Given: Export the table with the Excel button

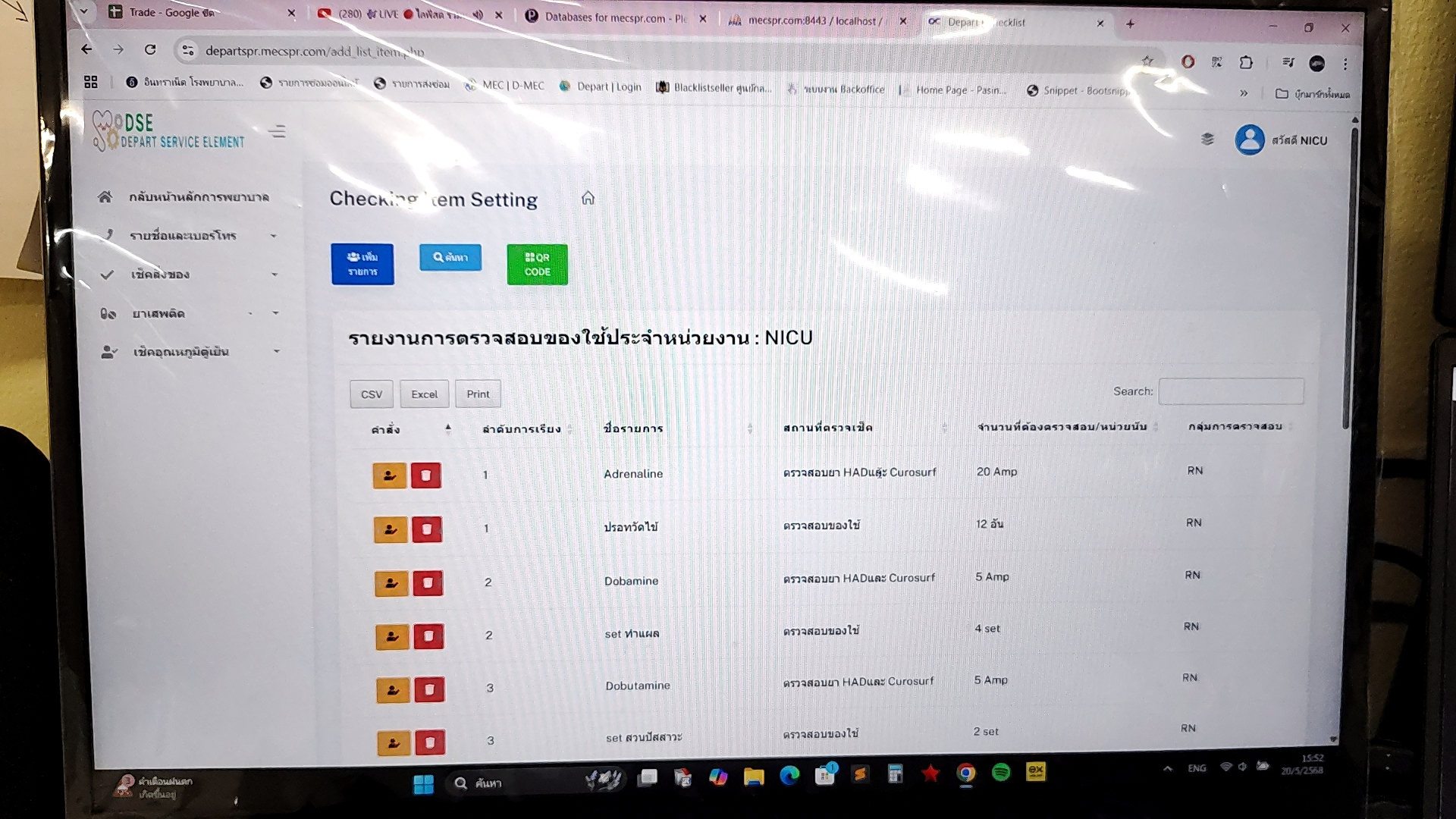Looking at the screenshot, I should 424,394.
